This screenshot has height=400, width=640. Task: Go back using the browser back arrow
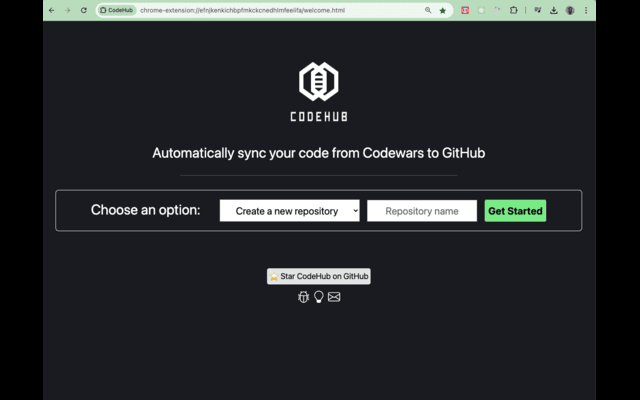pyautogui.click(x=52, y=10)
